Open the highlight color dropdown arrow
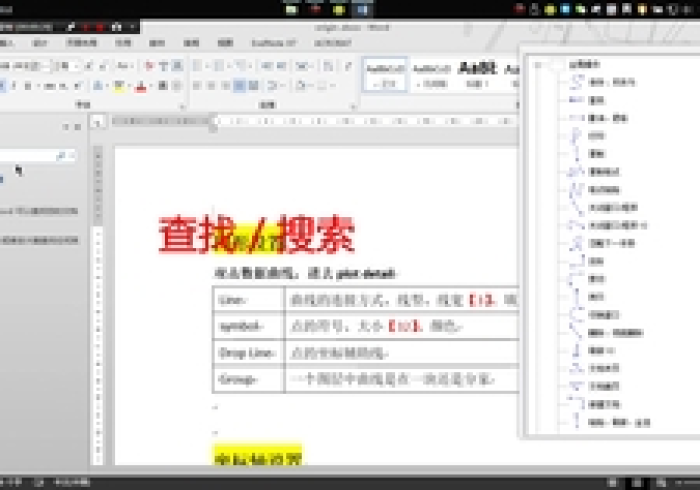This screenshot has height=490, width=700. pyautogui.click(x=127, y=85)
